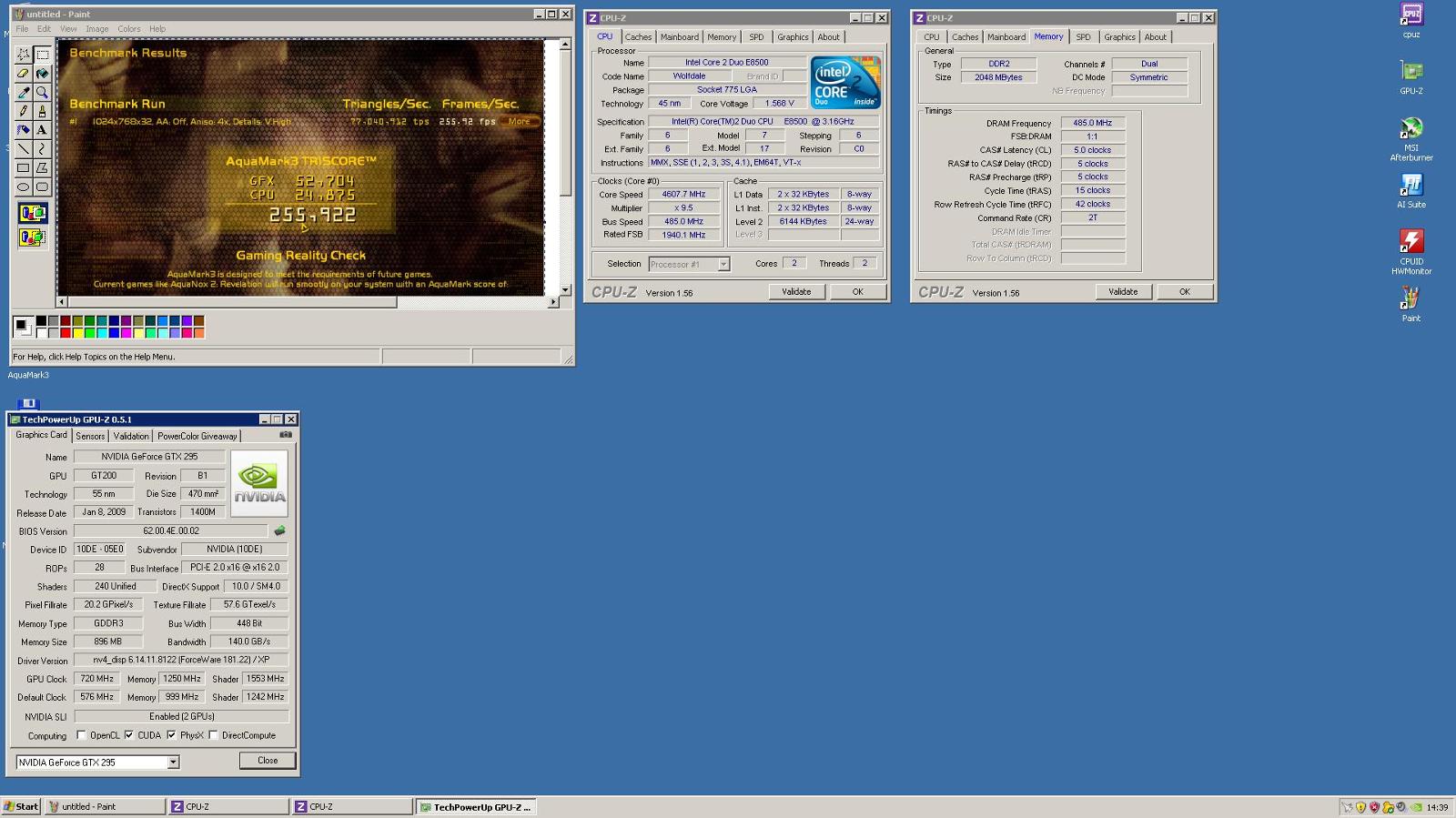
Task: Click the GPU-Z screenshot camera icon
Action: click(x=286, y=435)
